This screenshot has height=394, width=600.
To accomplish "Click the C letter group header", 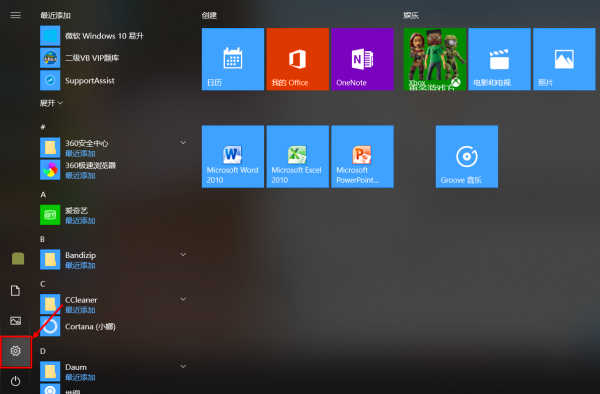I will (x=42, y=284).
